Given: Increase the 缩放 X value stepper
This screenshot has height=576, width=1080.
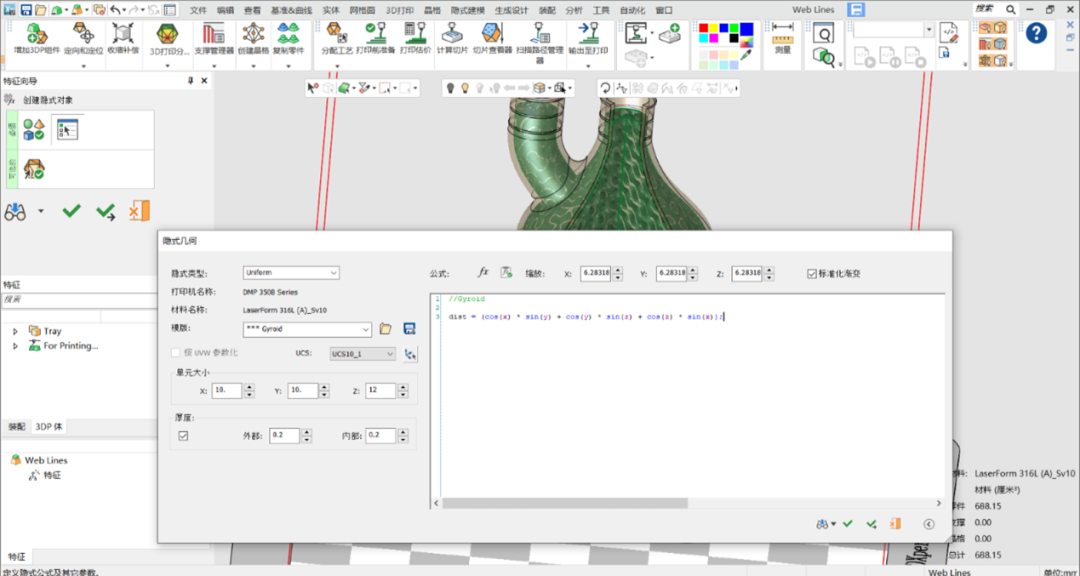Looking at the screenshot, I should click(617, 270).
